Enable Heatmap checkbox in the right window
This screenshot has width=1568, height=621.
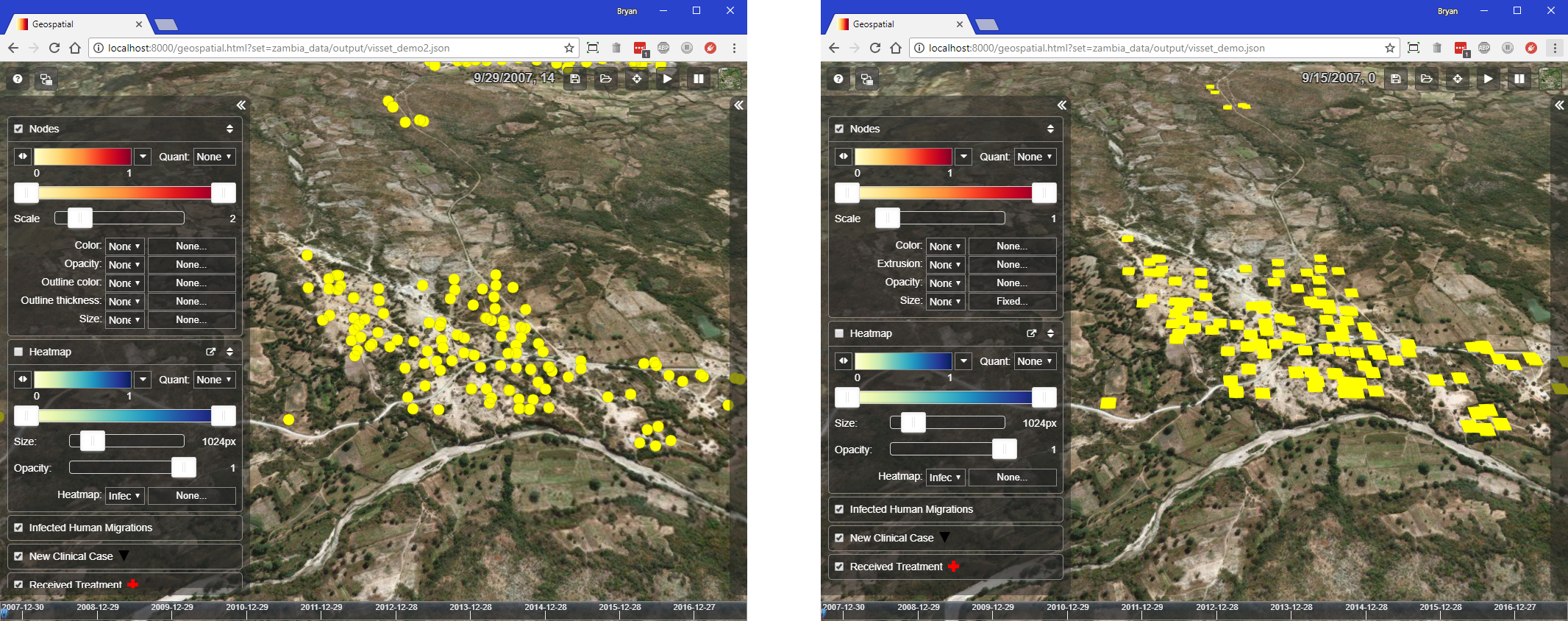coord(839,333)
